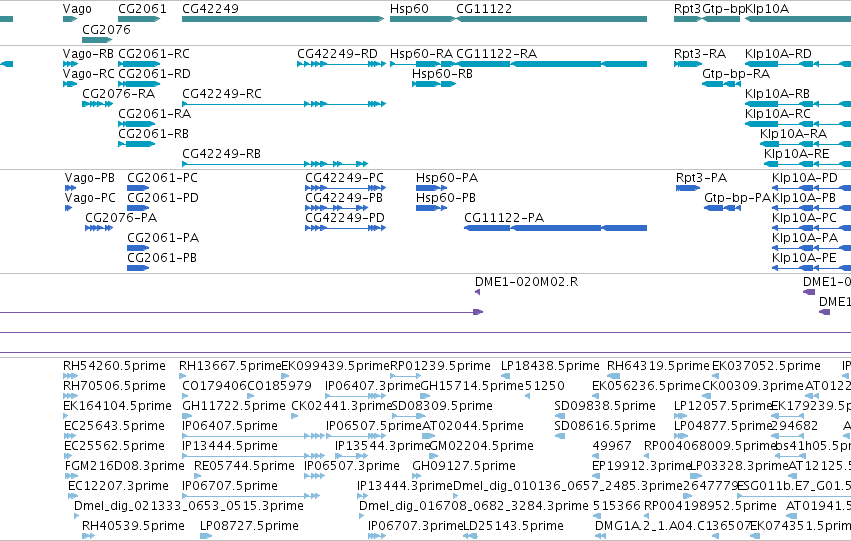This screenshot has width=851, height=541.
Task: Select the Rpt3-RA transcript label
Action: coord(700,54)
